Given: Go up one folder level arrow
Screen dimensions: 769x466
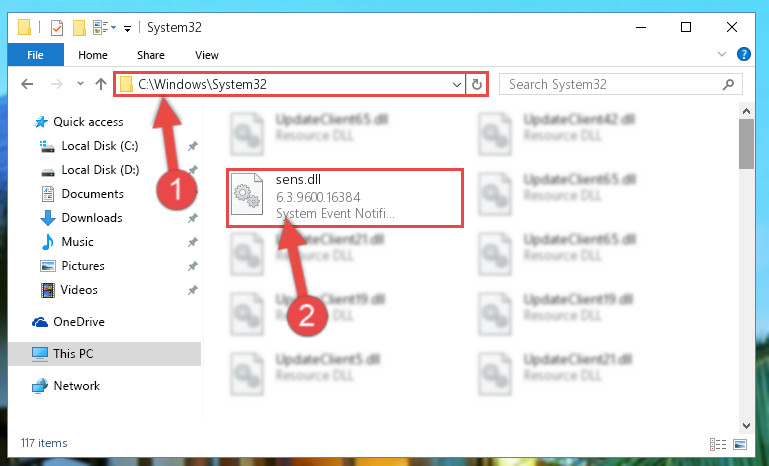Looking at the screenshot, I should pos(101,84).
